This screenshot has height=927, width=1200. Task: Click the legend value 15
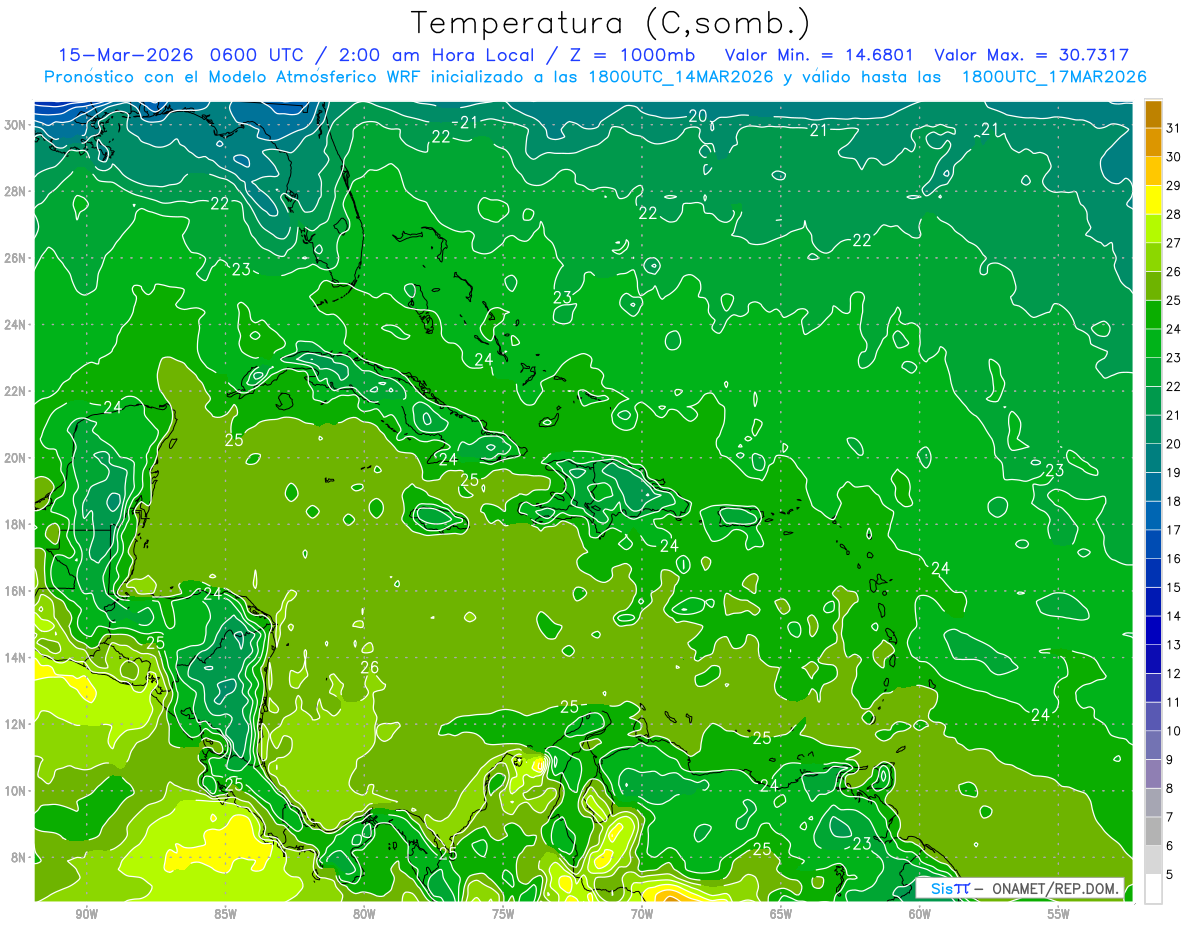(x=1173, y=588)
